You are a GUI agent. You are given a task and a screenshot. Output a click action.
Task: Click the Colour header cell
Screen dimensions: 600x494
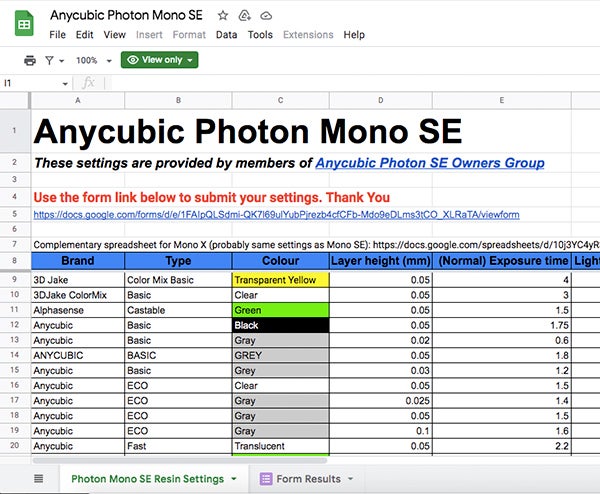click(x=280, y=261)
